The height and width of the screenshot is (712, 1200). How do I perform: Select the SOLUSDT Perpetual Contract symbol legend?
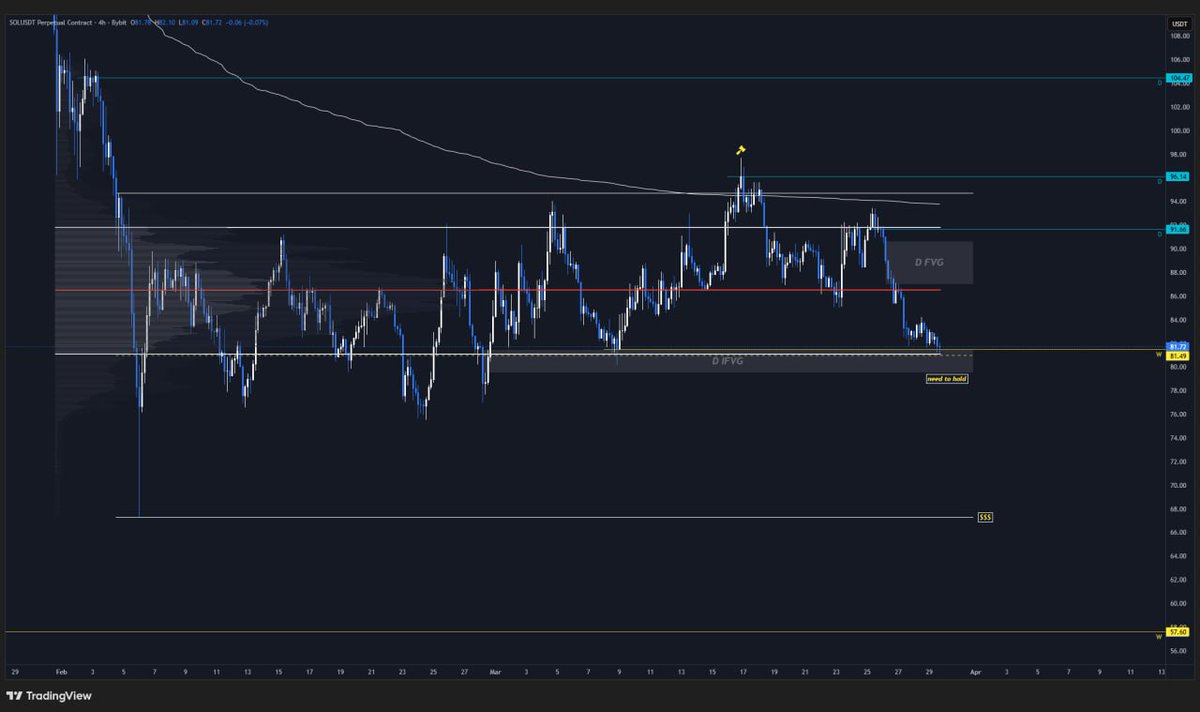pyautogui.click(x=50, y=20)
